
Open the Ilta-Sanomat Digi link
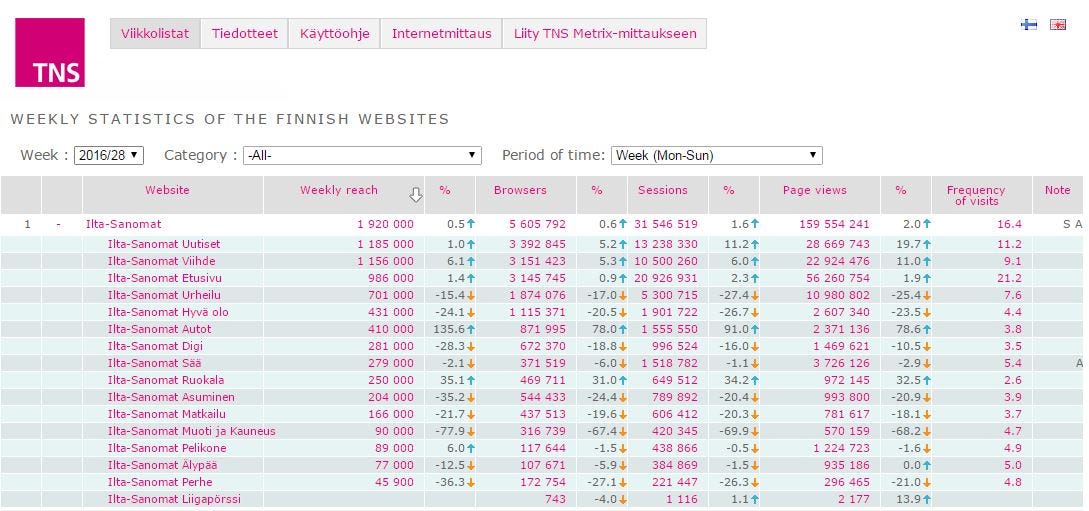156,346
